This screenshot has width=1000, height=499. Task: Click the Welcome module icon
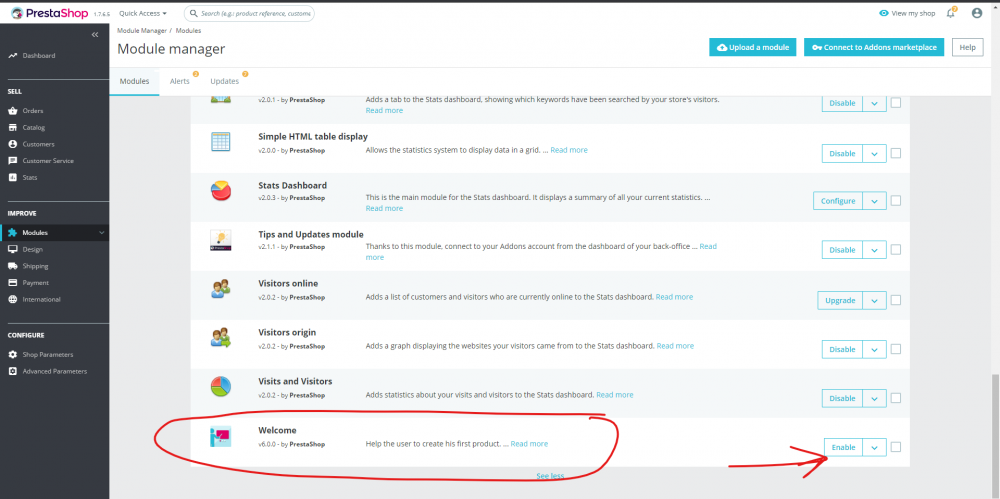(x=221, y=436)
